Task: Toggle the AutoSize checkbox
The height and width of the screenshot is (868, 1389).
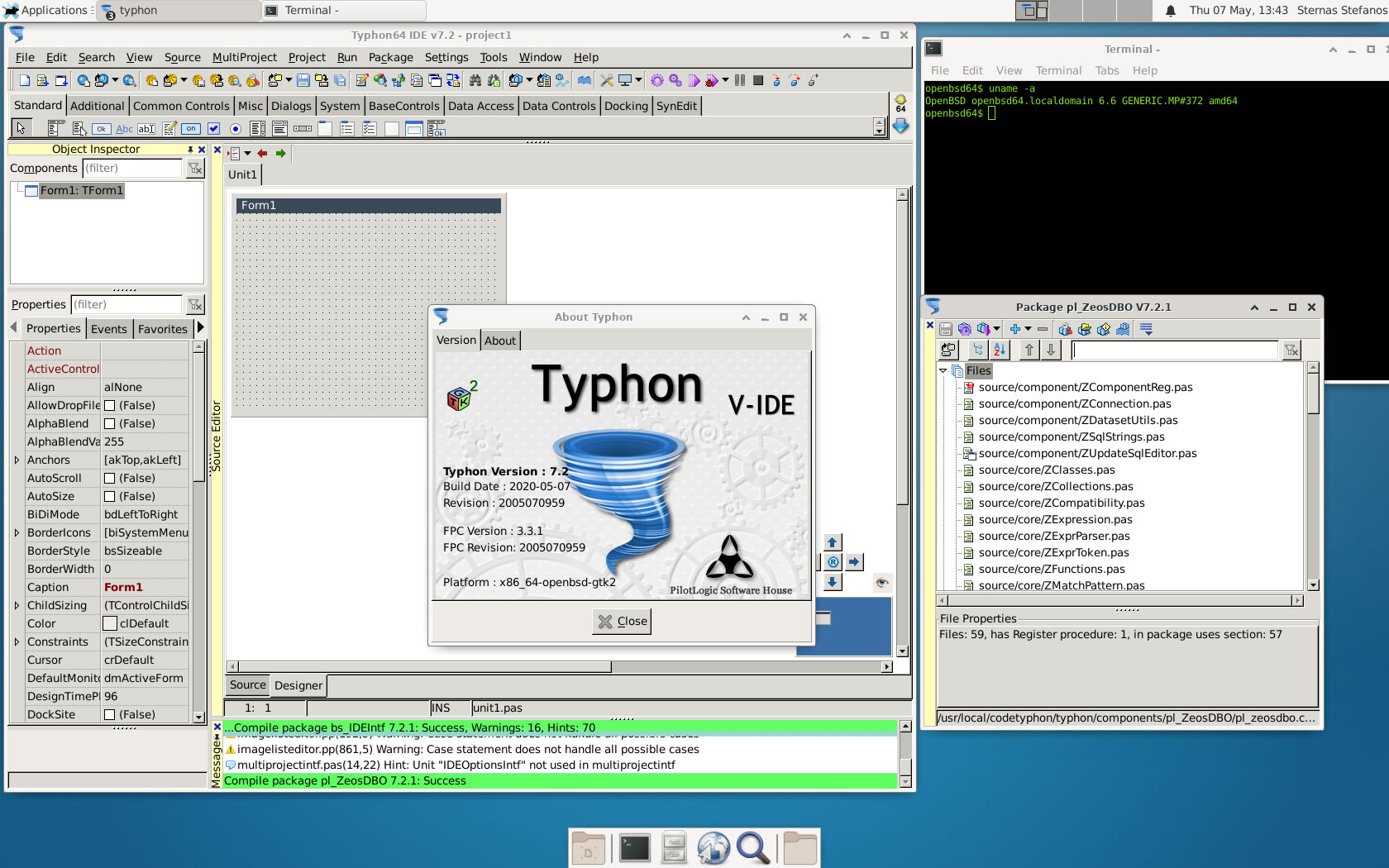Action: [109, 496]
